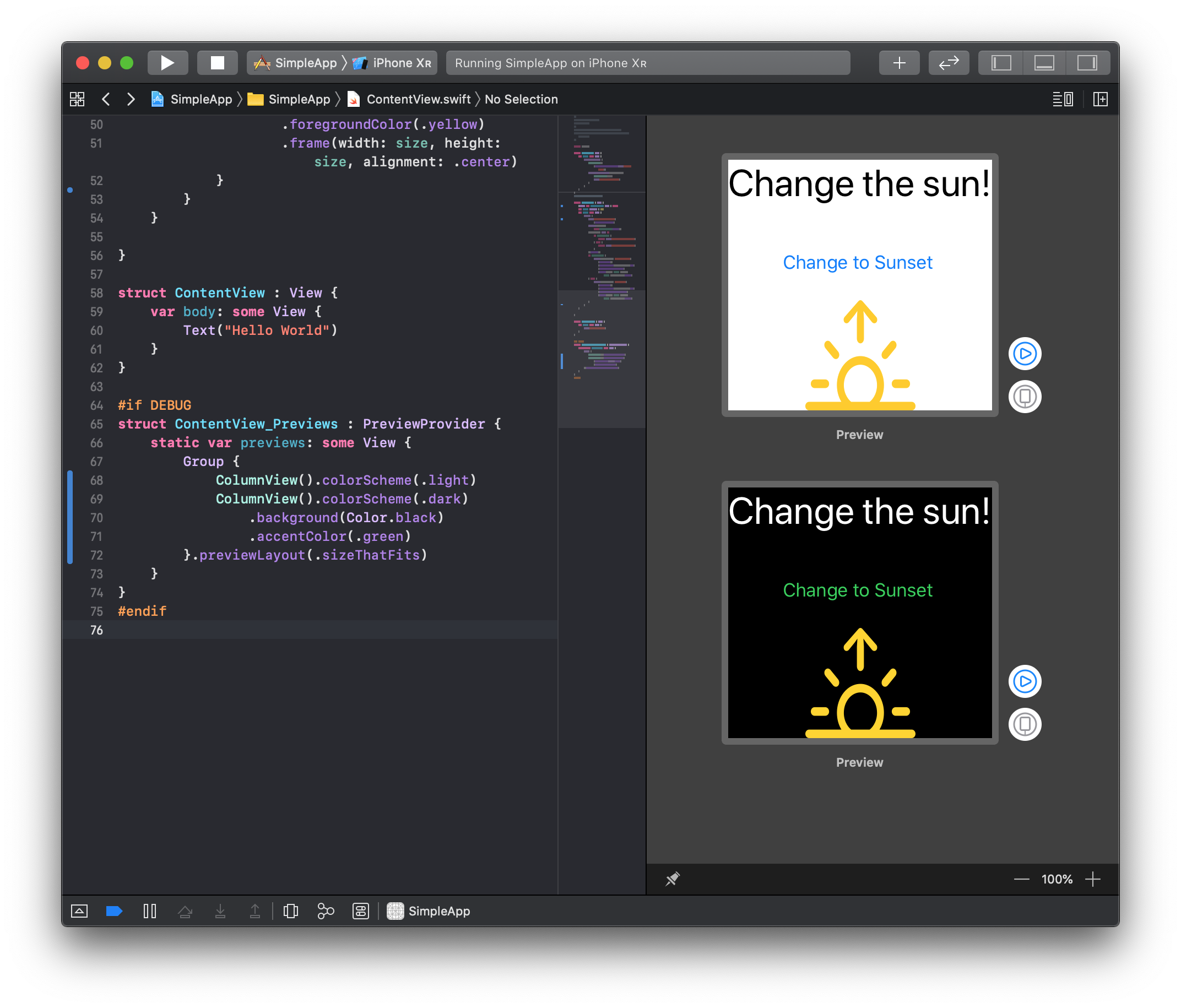Viewport: 1181px width, 1008px height.
Task: Start live preview on dark preview
Action: click(1024, 681)
